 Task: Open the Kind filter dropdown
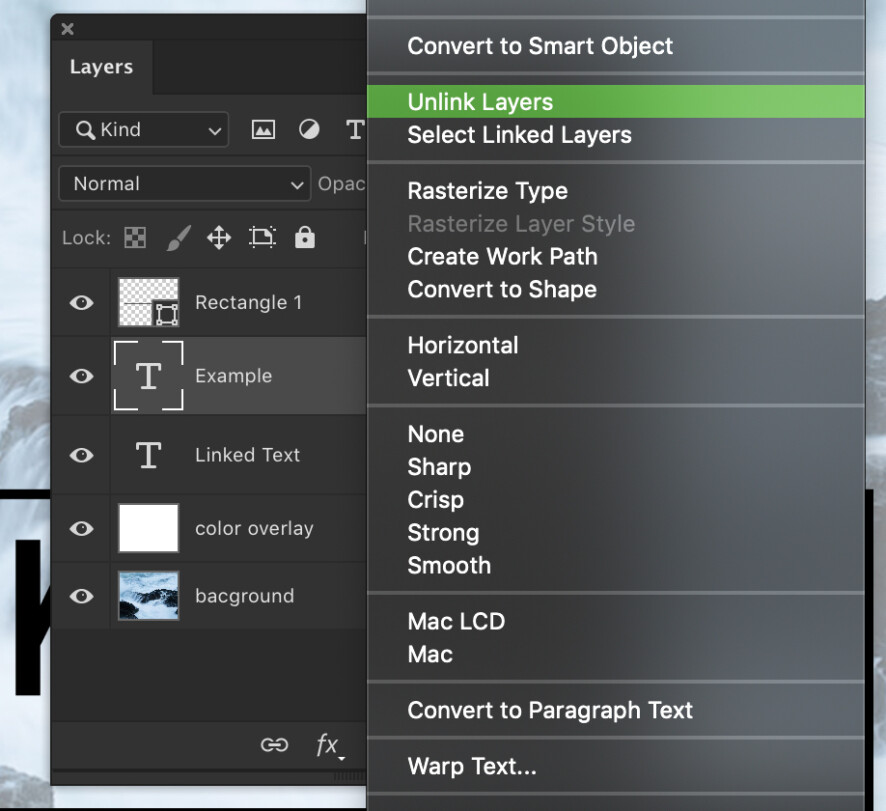(x=143, y=130)
